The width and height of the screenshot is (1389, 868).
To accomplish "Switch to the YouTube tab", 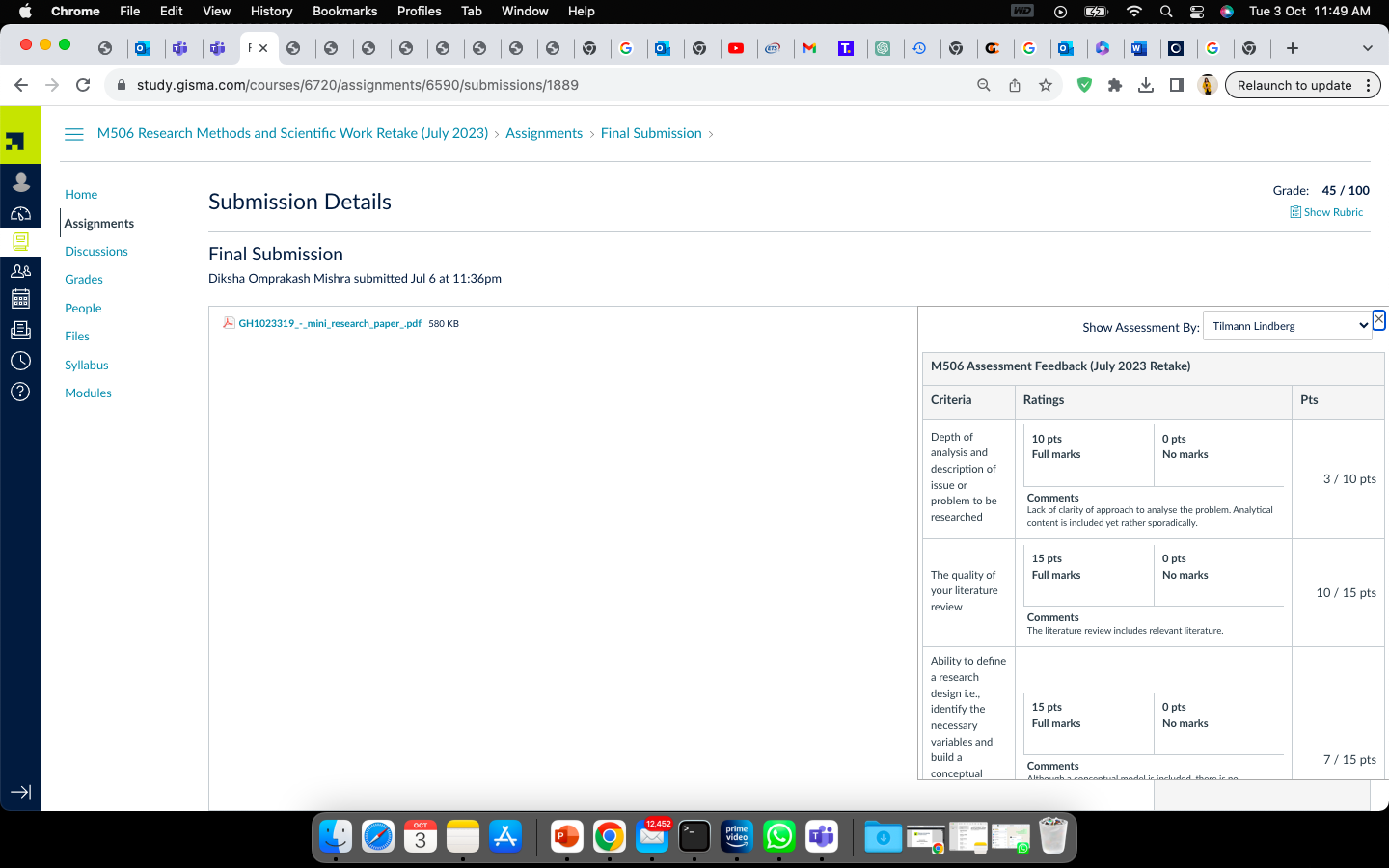I will 736,48.
